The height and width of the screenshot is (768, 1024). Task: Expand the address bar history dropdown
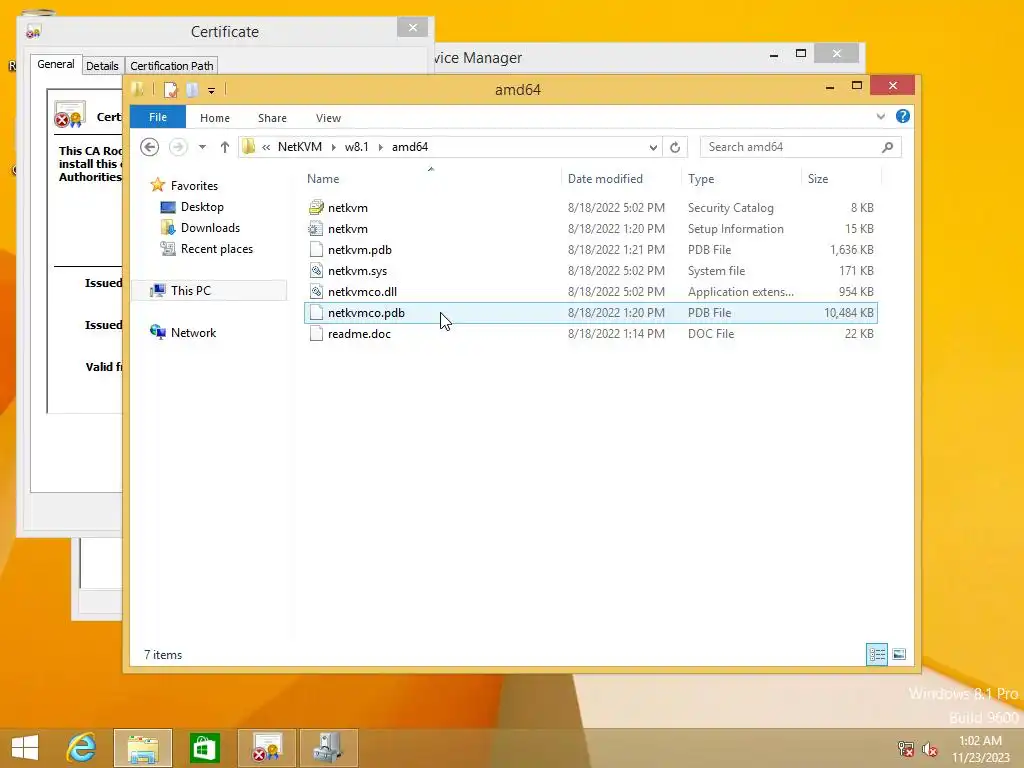(x=653, y=147)
